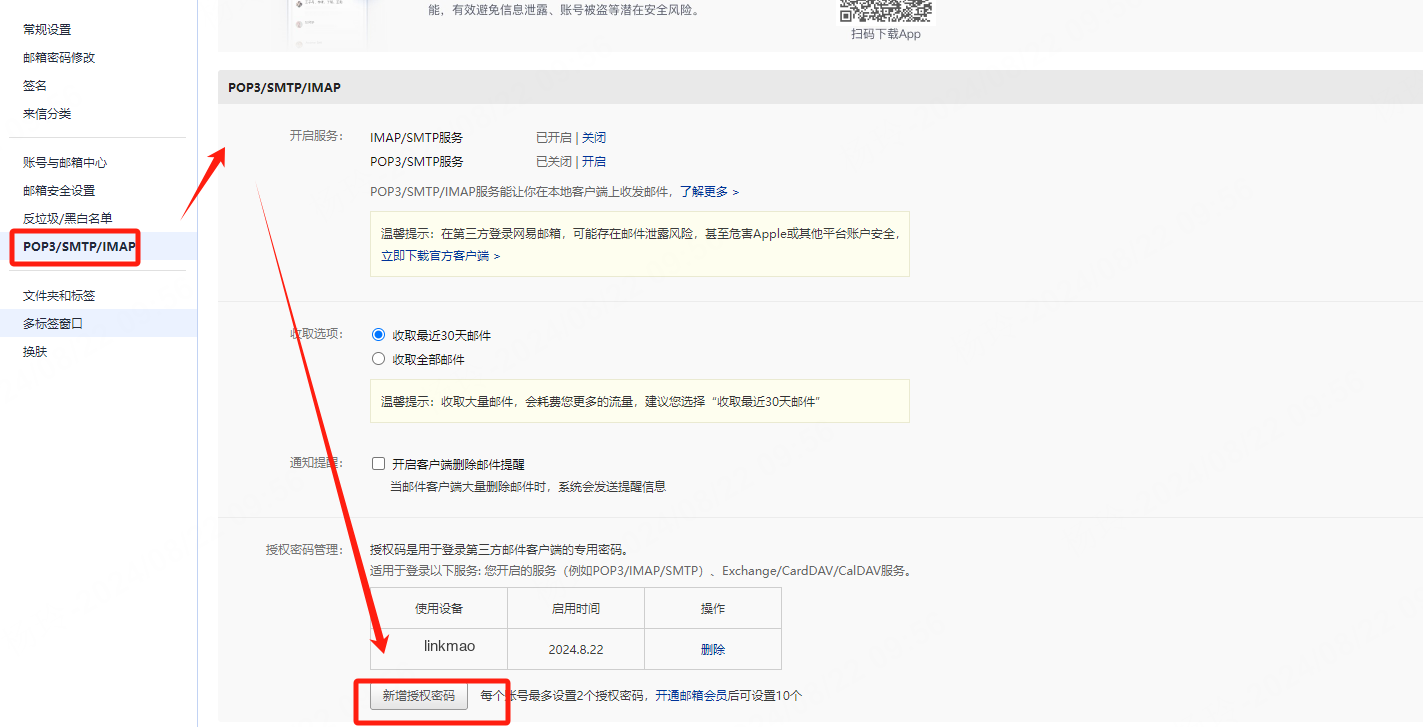Open 来信分类 settings
The width and height of the screenshot is (1423, 727).
[x=47, y=114]
